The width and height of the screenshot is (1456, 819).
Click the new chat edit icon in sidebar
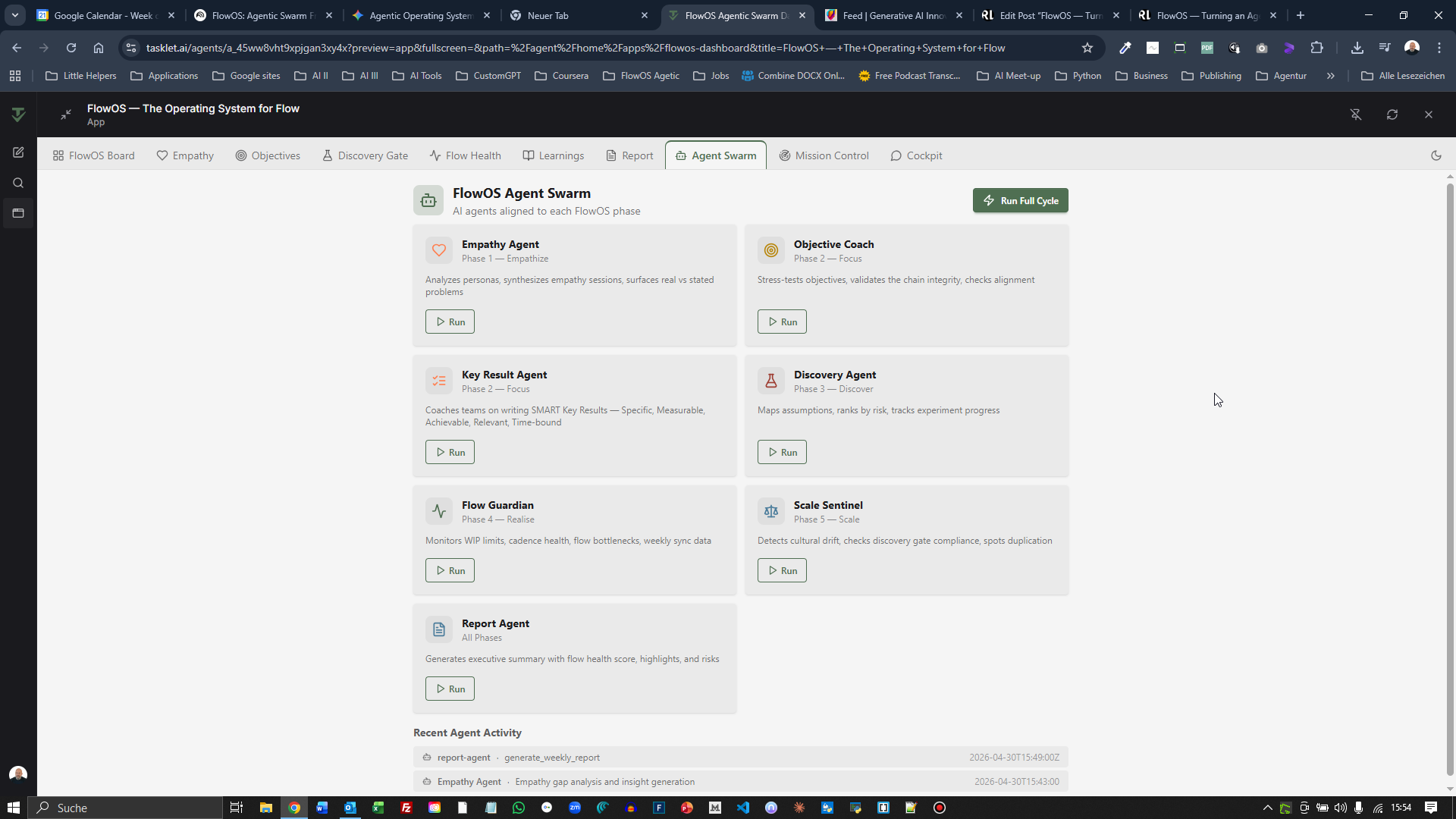click(x=18, y=152)
